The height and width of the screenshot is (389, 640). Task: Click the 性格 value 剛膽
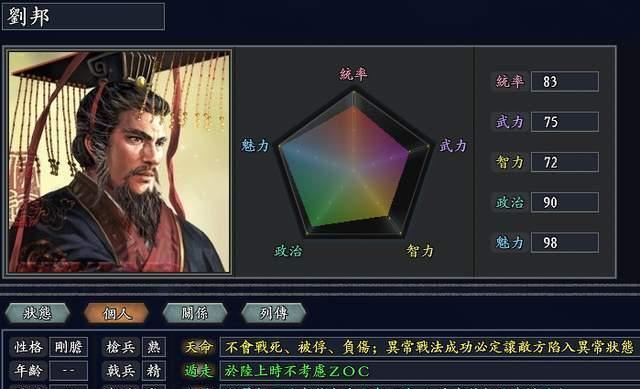(69, 347)
